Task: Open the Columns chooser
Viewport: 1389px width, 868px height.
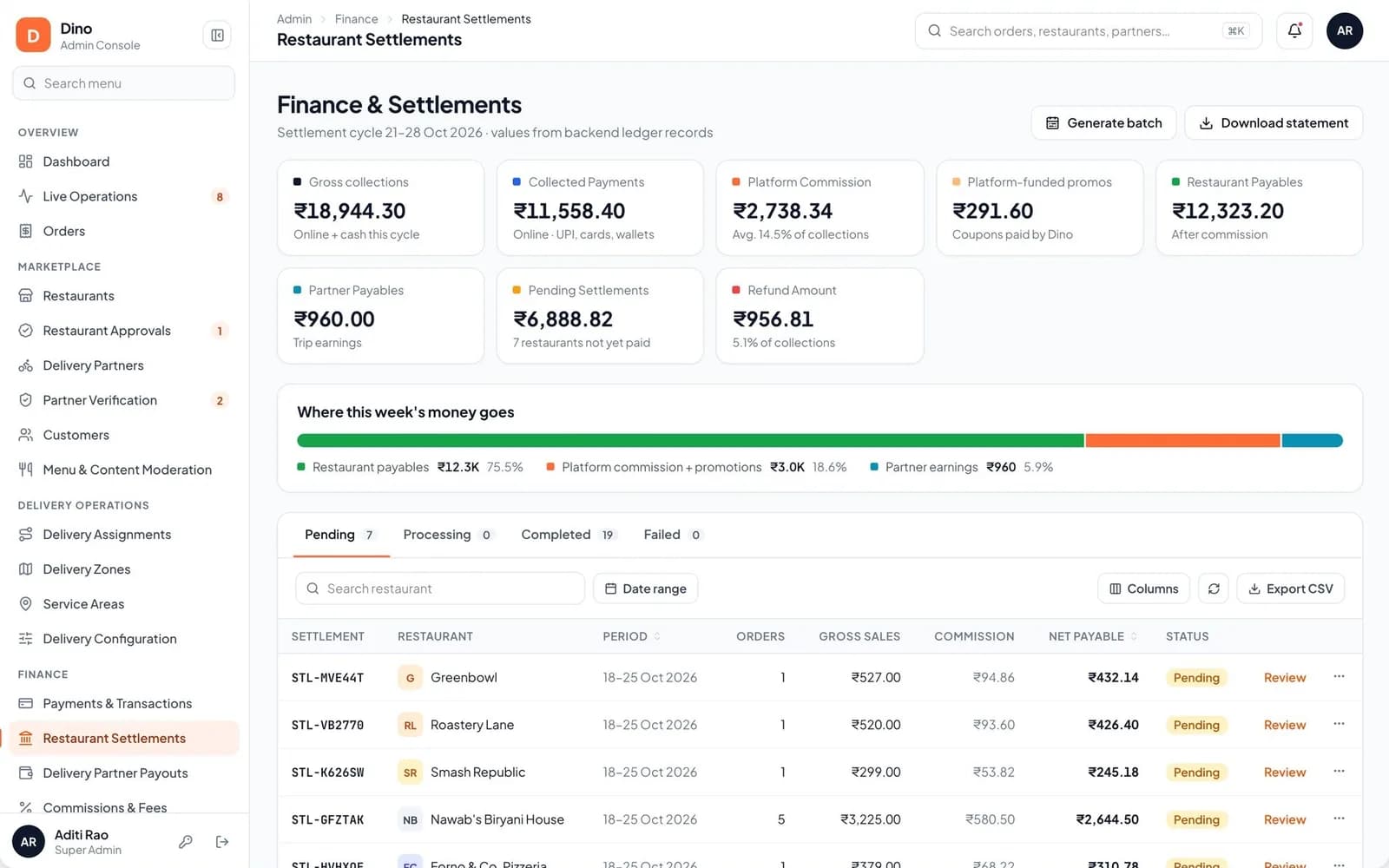Action: pos(1143,589)
